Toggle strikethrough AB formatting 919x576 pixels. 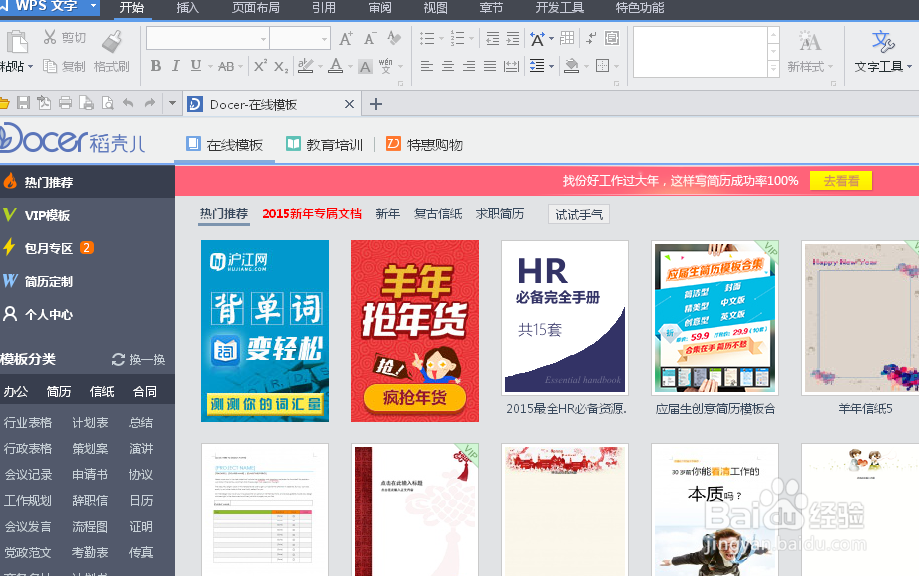[226, 66]
